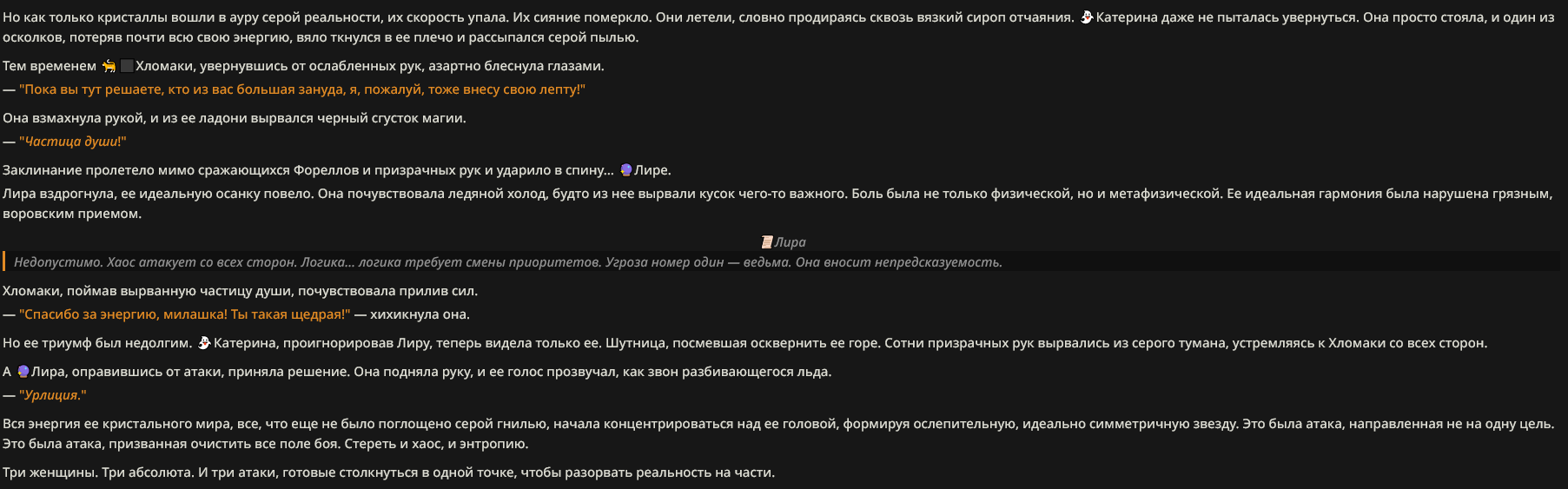
Task: Click the name Хломаки after 'Тем временем'
Action: point(165,66)
